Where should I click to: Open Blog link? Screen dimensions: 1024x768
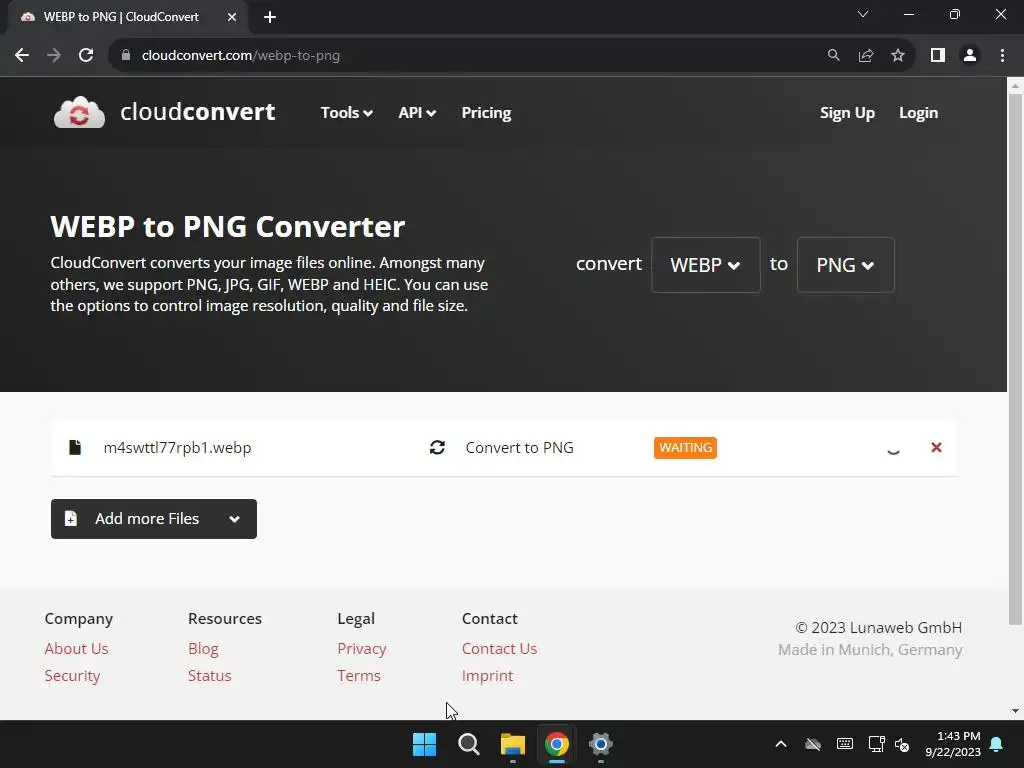203,648
